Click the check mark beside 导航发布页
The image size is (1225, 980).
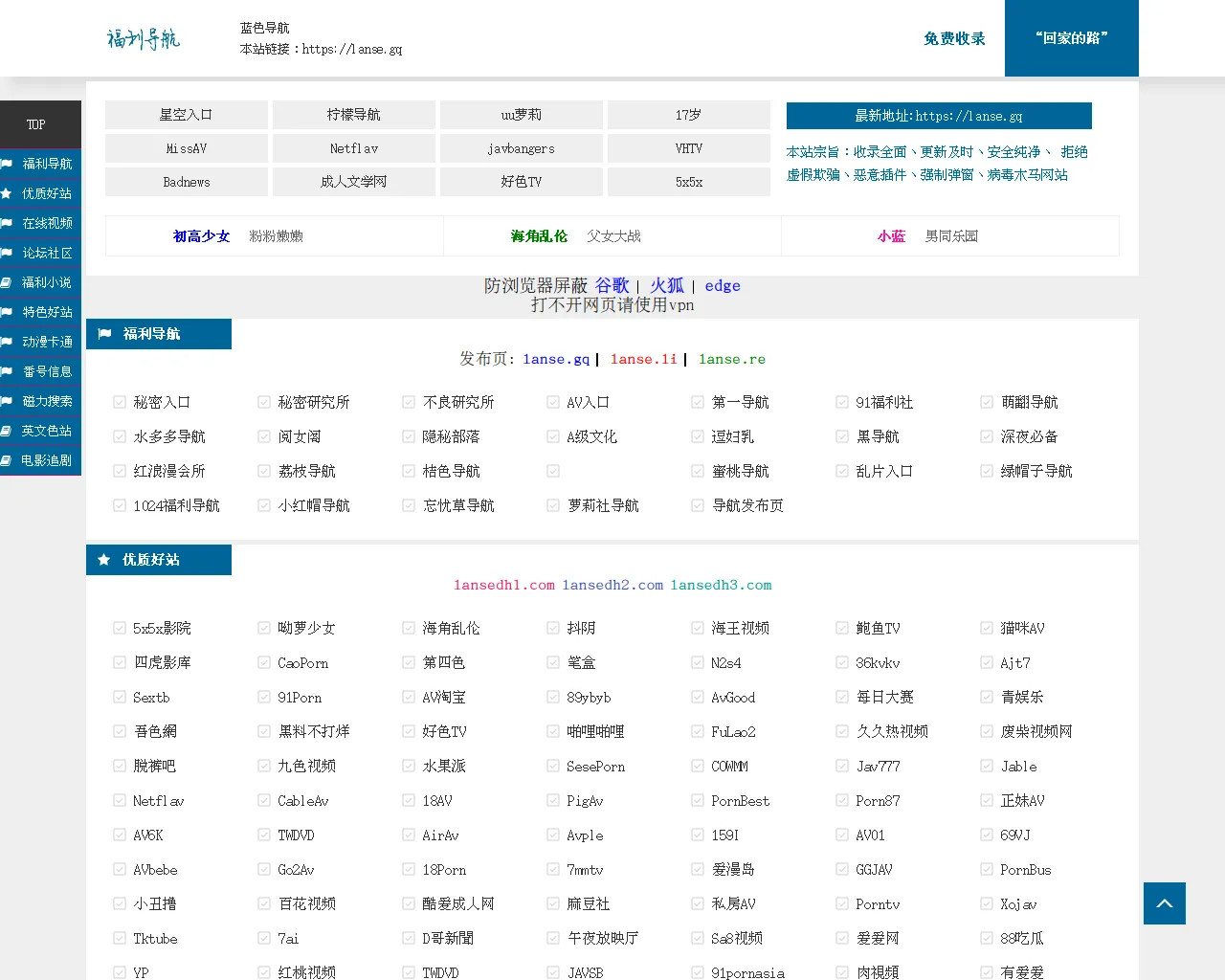click(x=698, y=505)
